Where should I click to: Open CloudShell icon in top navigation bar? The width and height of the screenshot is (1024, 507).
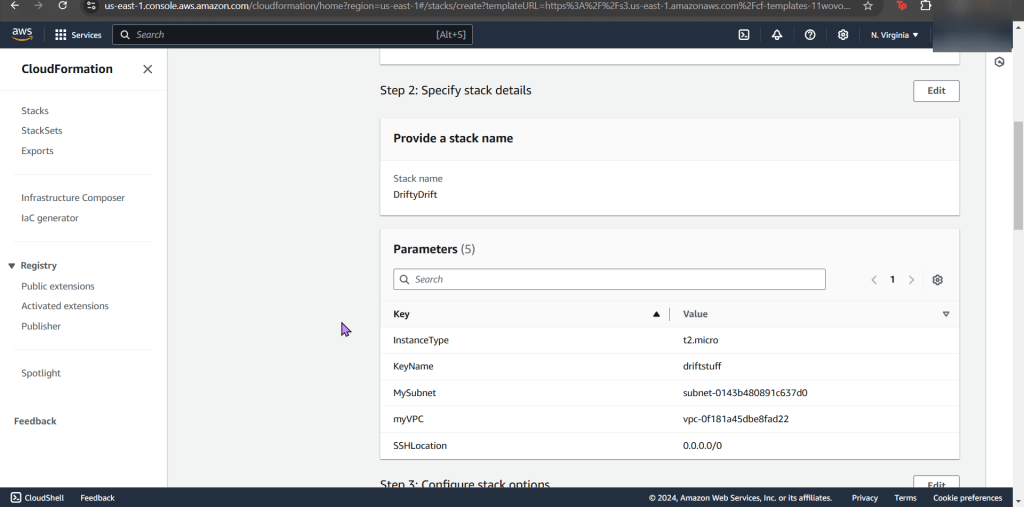[x=744, y=35]
